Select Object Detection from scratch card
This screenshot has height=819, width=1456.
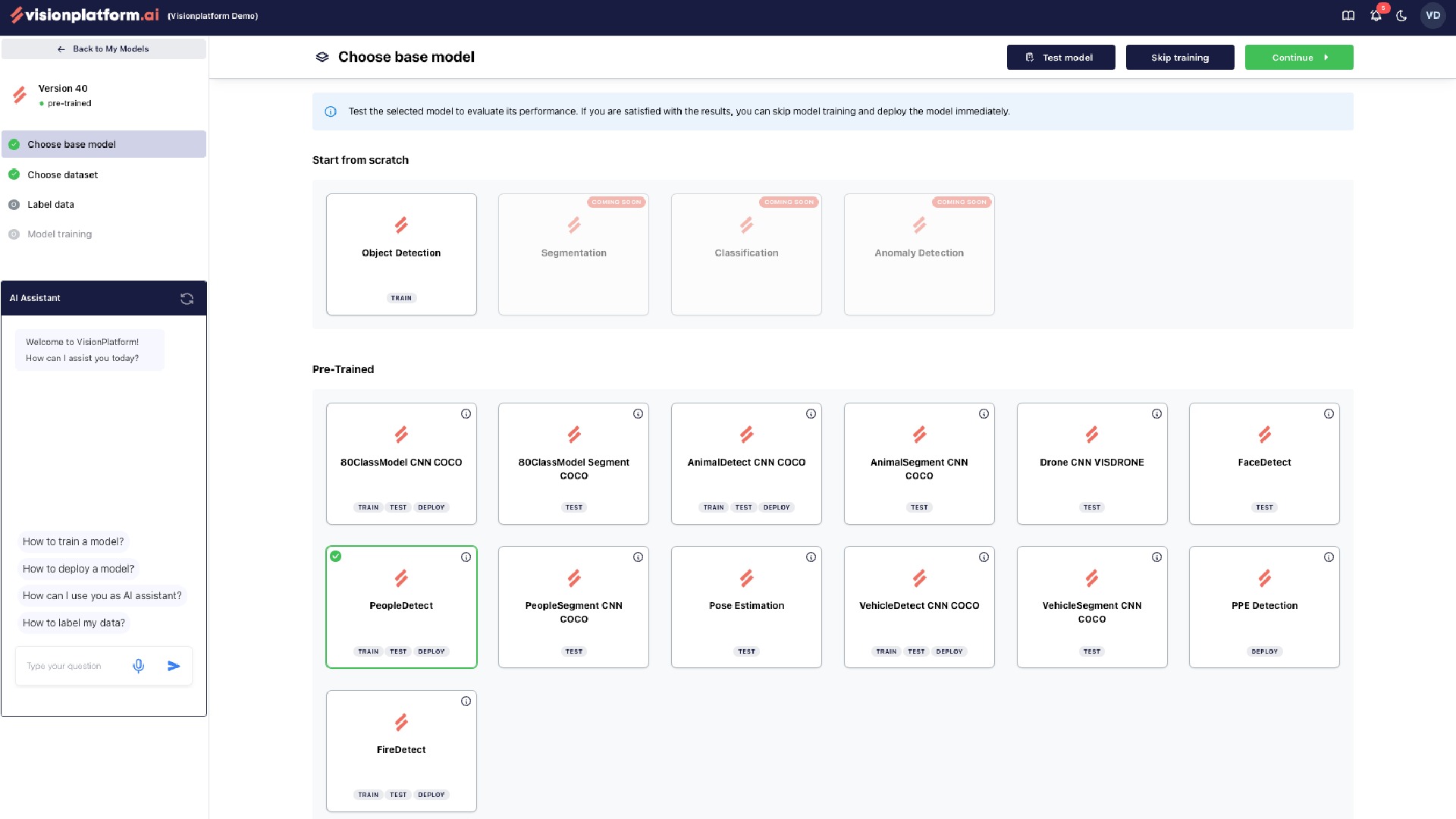tap(401, 254)
